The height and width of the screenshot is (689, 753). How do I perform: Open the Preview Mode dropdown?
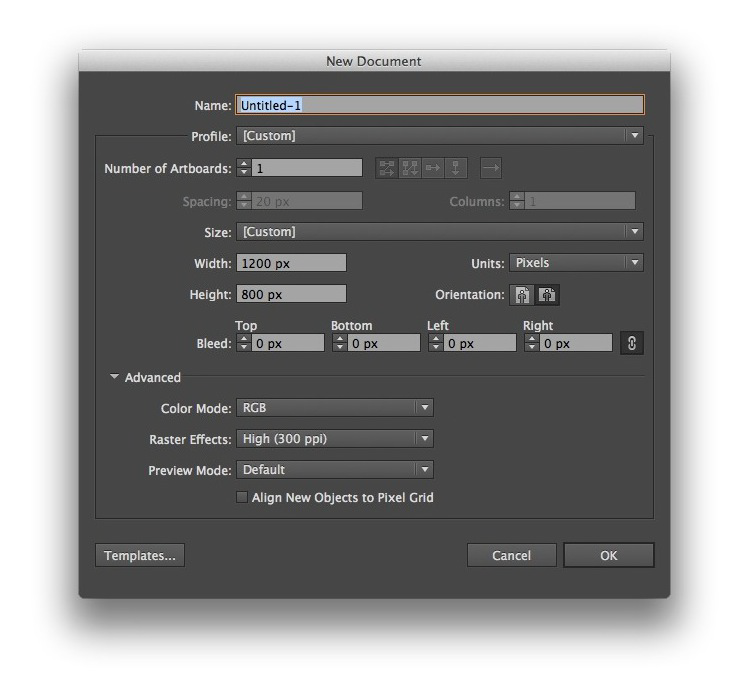coord(335,469)
